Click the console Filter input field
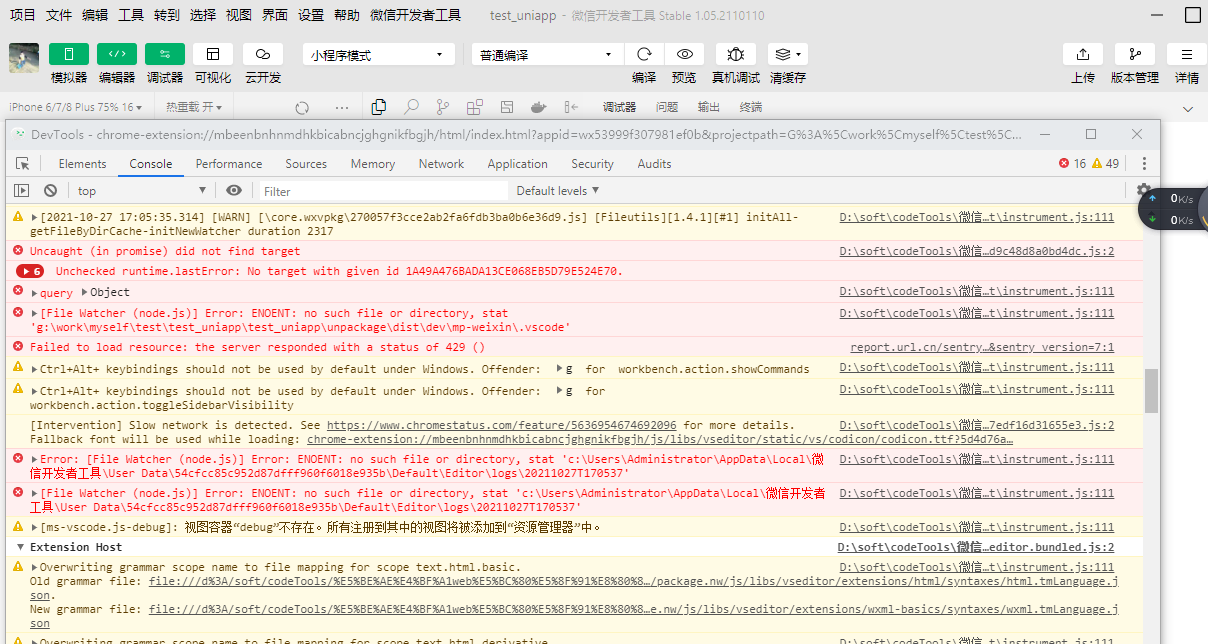 pyautogui.click(x=384, y=191)
